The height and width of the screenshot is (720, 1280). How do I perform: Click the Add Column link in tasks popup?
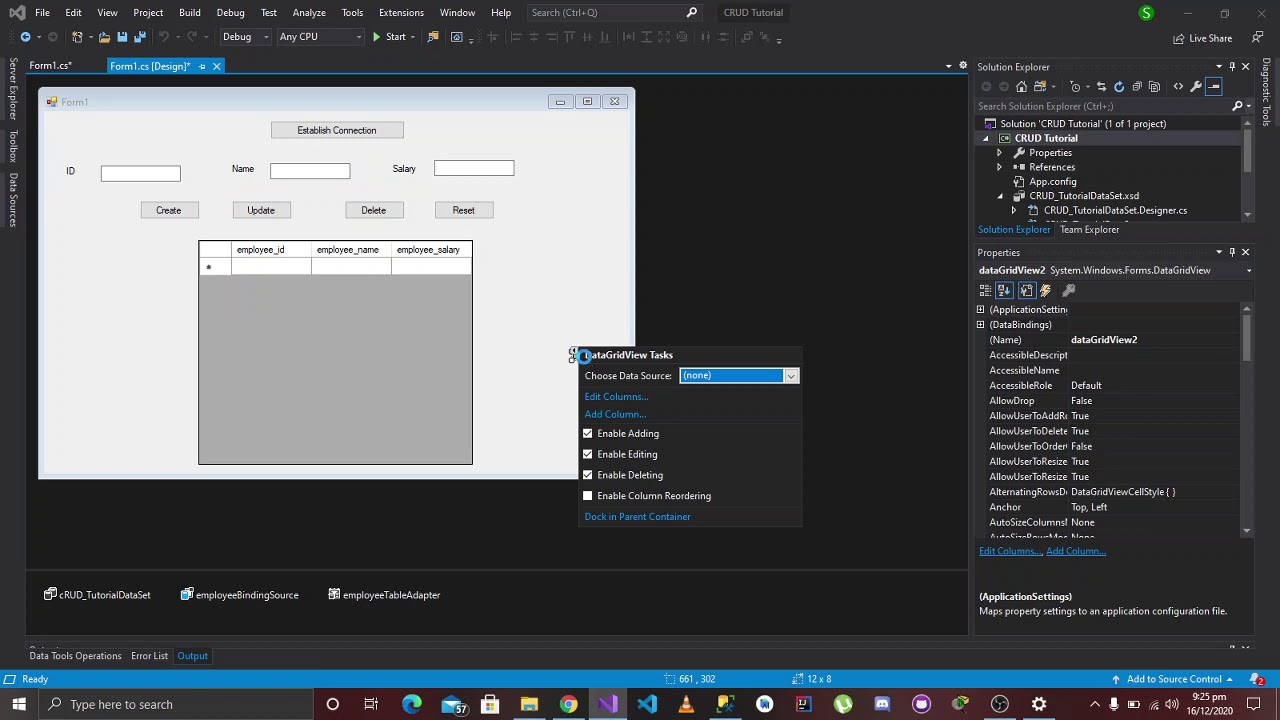[615, 414]
